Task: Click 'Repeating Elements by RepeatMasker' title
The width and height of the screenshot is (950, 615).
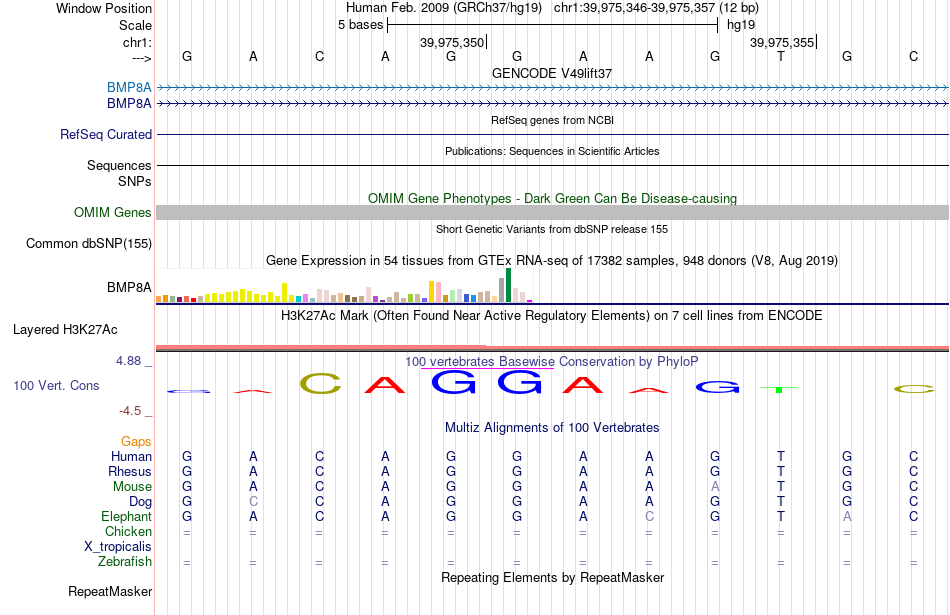Action: [x=553, y=578]
